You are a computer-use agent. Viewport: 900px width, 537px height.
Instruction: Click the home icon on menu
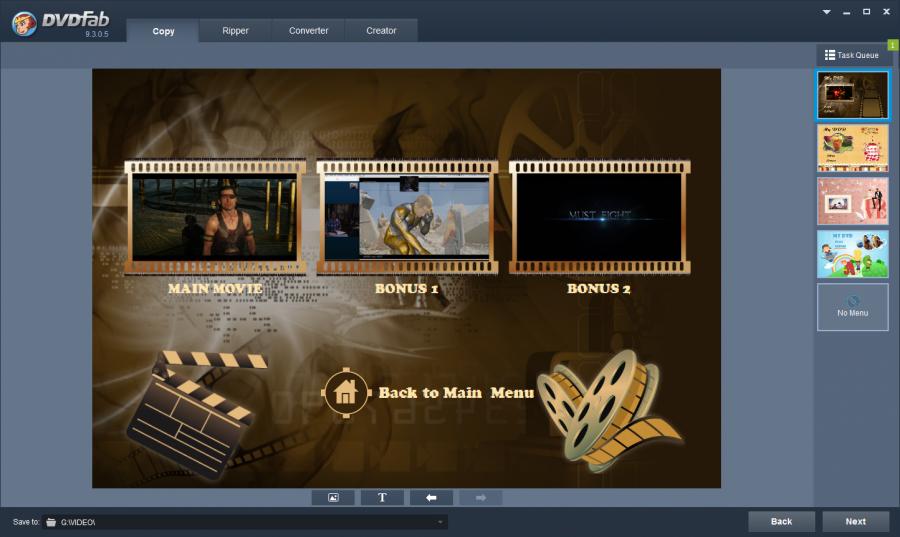click(x=345, y=393)
